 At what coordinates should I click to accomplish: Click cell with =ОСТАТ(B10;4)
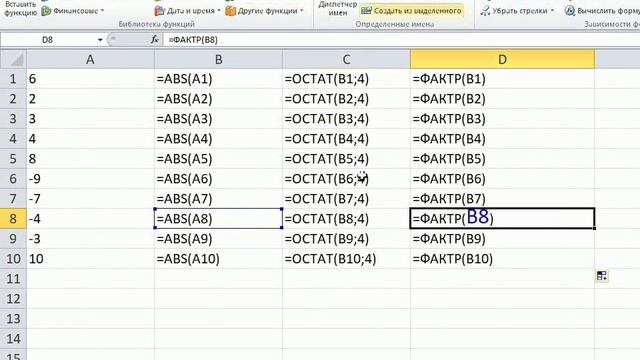point(346,259)
